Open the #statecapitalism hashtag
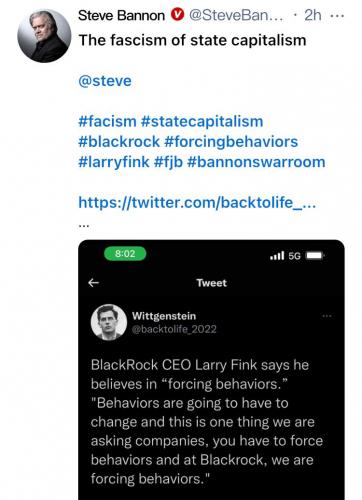The image size is (362, 500). (202, 121)
